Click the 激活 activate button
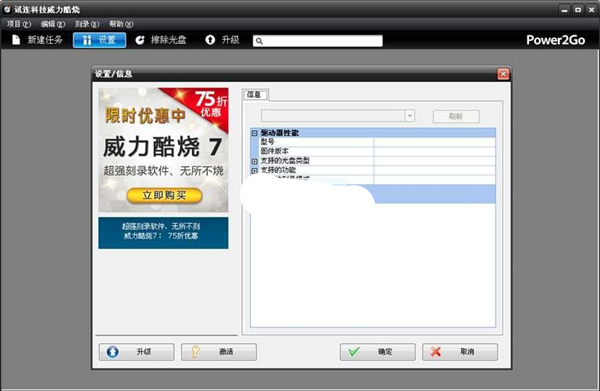 219,352
